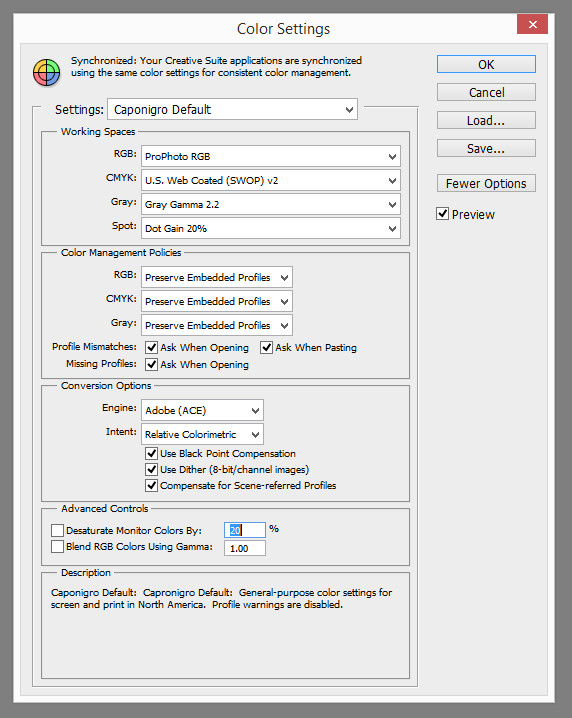
Task: Click the Profile Mismatches: label
Action: [x=94, y=347]
